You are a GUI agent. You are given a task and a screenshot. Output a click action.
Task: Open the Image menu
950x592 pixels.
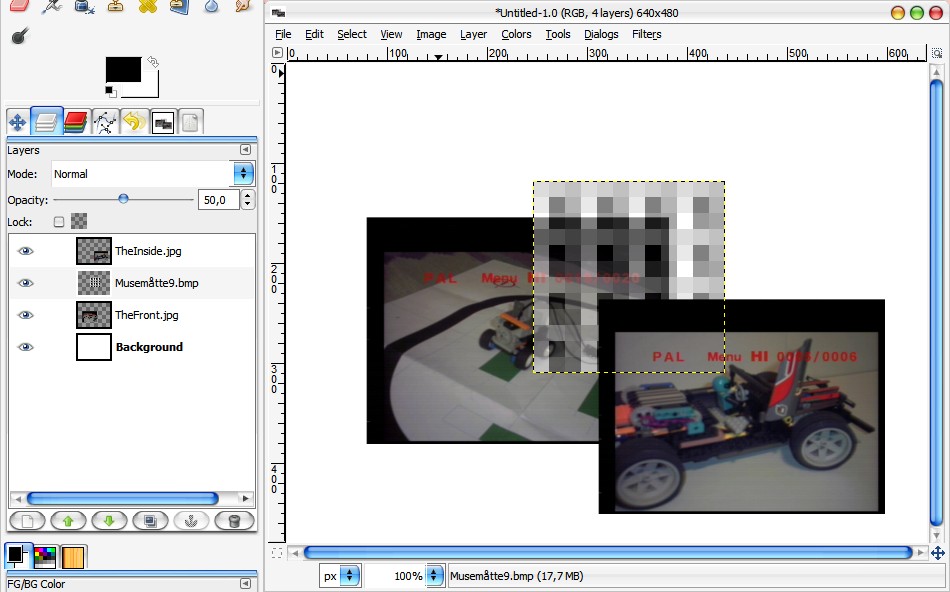click(x=431, y=34)
